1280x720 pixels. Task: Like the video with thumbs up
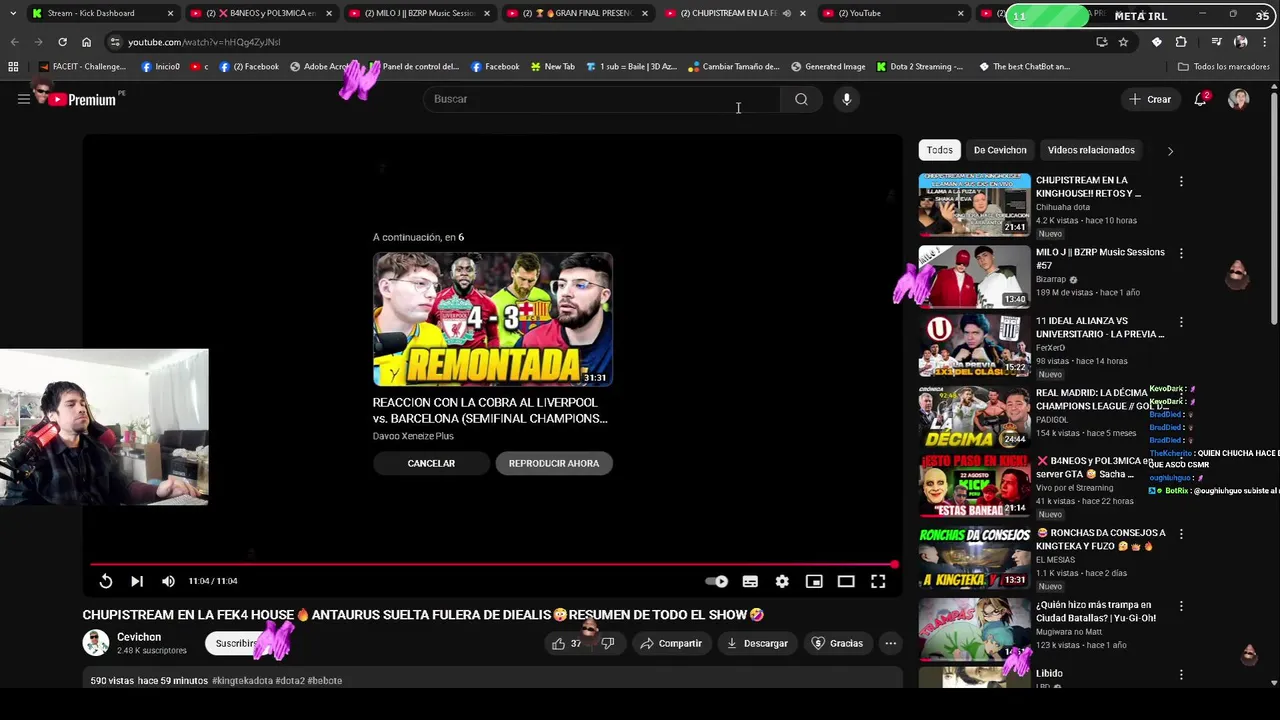pyautogui.click(x=566, y=643)
